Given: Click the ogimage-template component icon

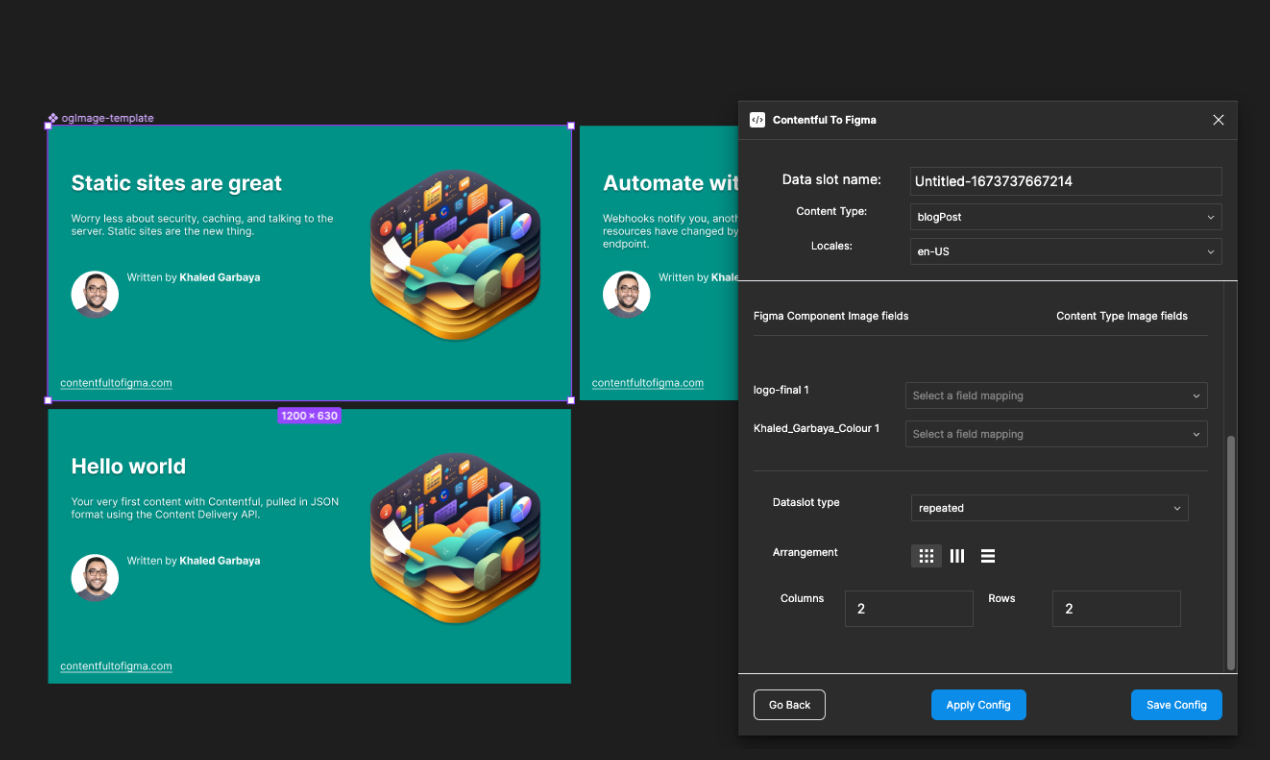Looking at the screenshot, I should tap(53, 118).
